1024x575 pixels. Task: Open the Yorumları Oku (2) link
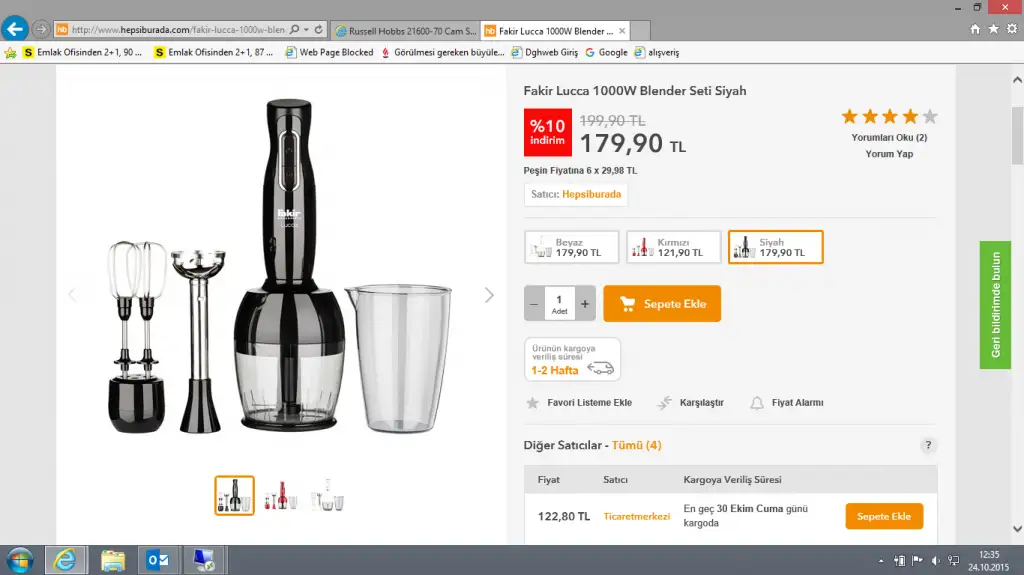pyautogui.click(x=889, y=138)
